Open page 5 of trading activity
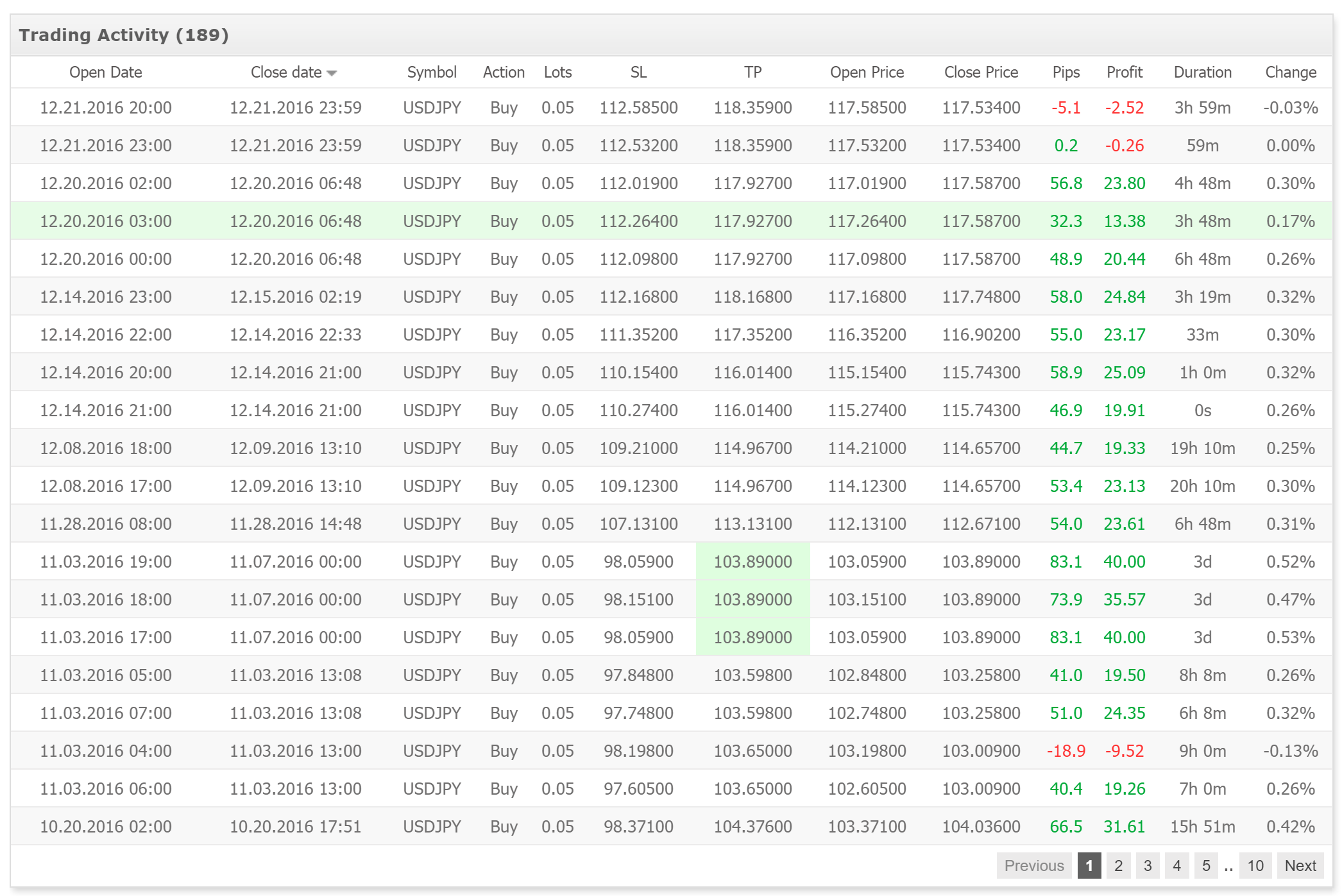The height and width of the screenshot is (896, 1342). (x=1206, y=866)
